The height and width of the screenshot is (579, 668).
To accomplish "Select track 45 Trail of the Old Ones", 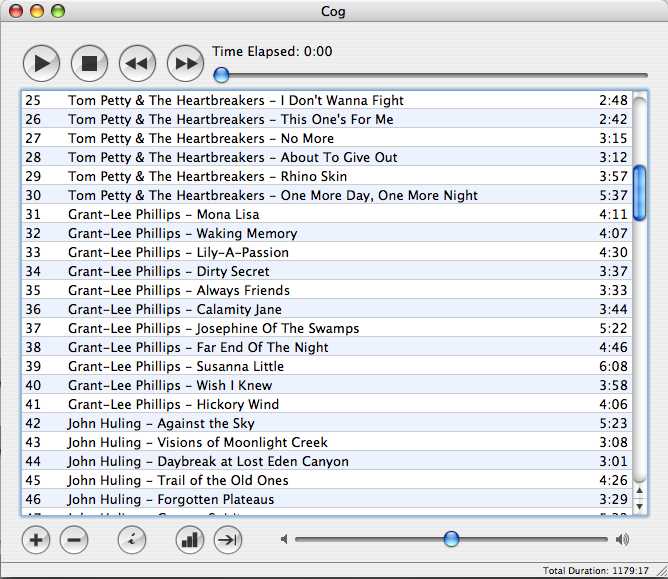I will pyautogui.click(x=327, y=480).
